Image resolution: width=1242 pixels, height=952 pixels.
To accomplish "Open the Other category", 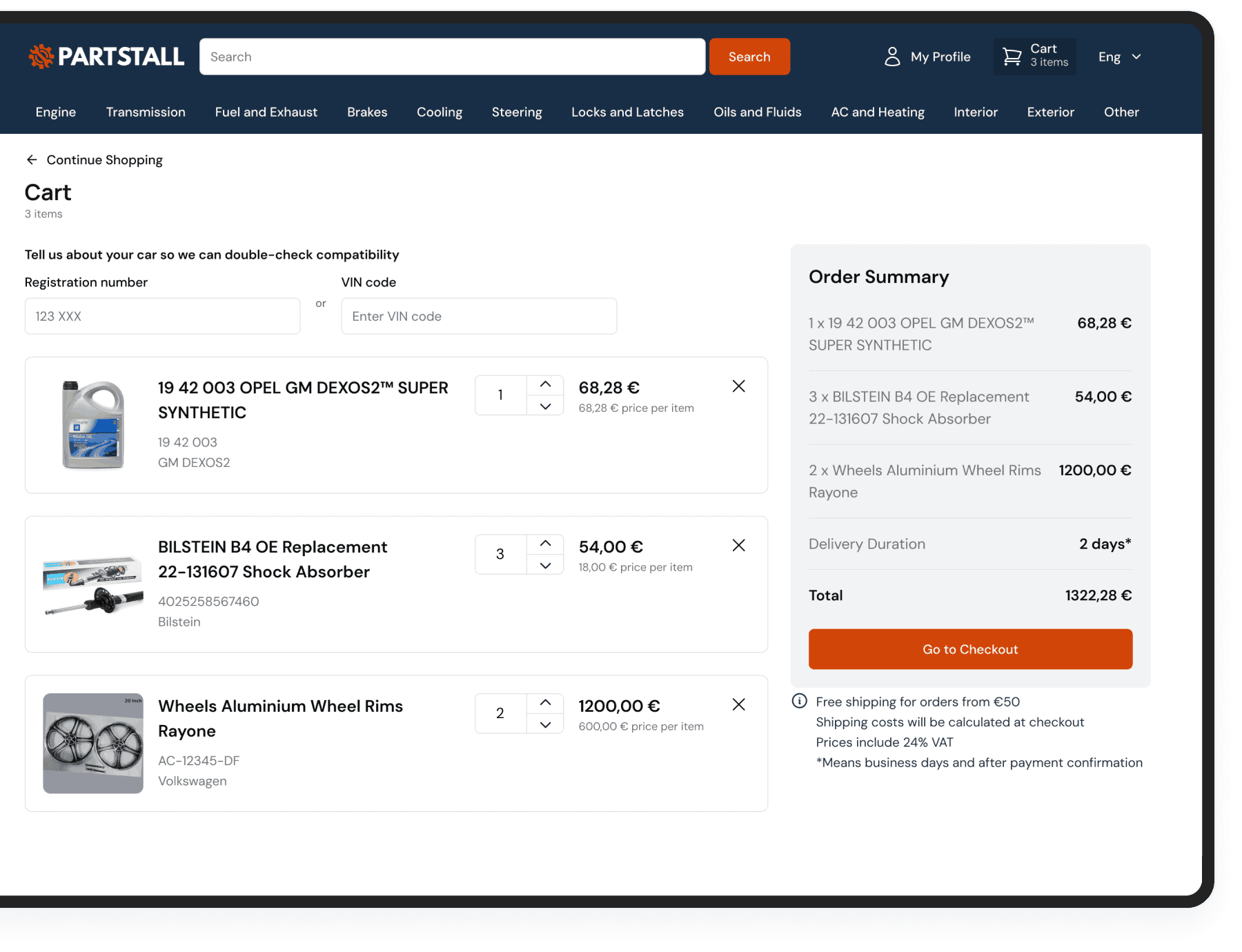I will [x=1121, y=112].
